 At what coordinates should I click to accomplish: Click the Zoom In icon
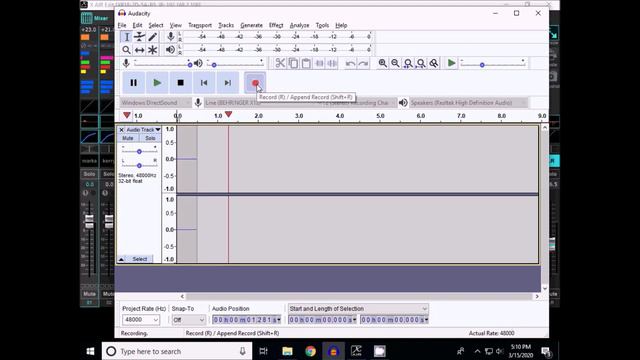[x=382, y=63]
